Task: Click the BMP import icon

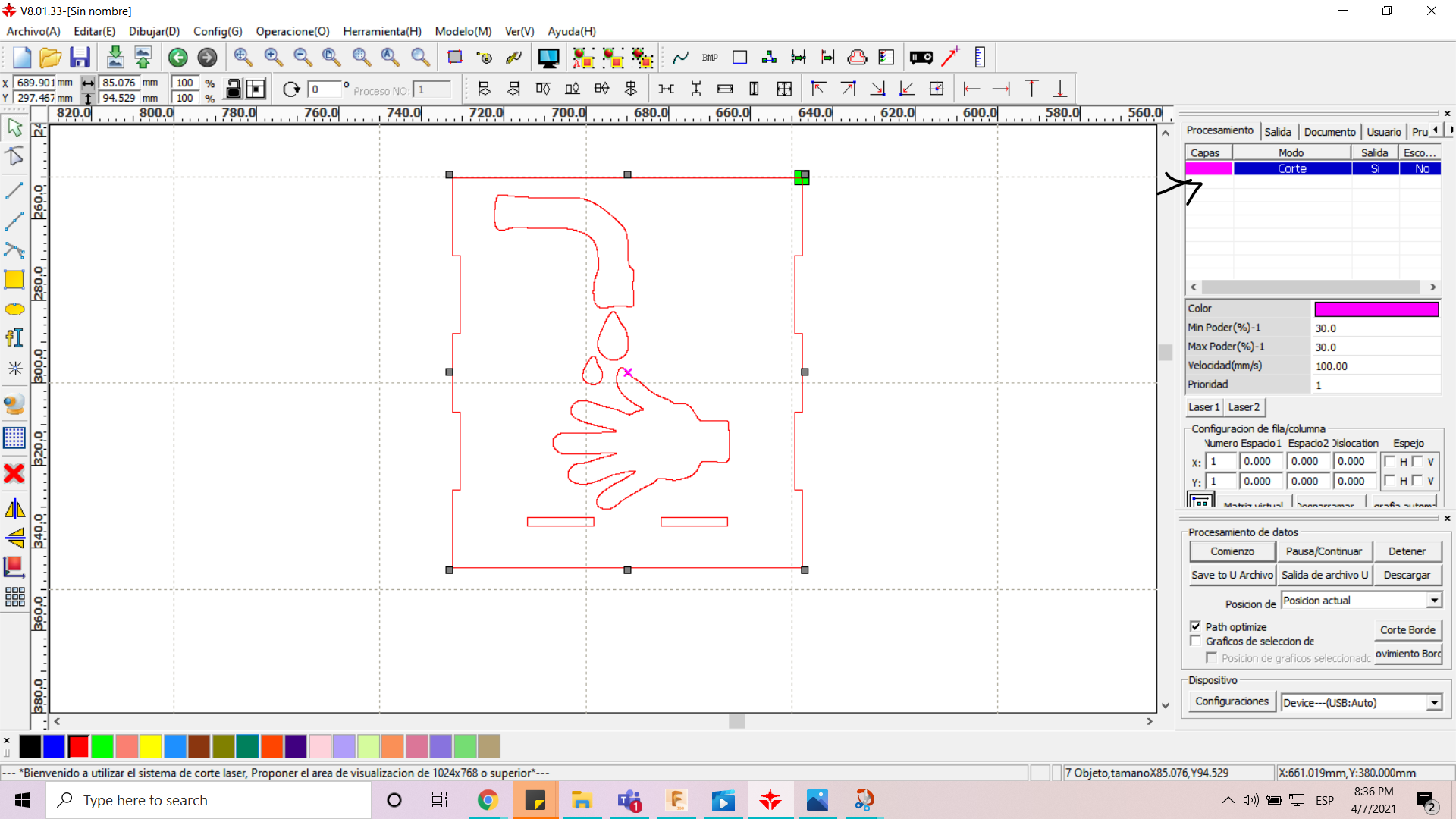Action: tap(710, 58)
